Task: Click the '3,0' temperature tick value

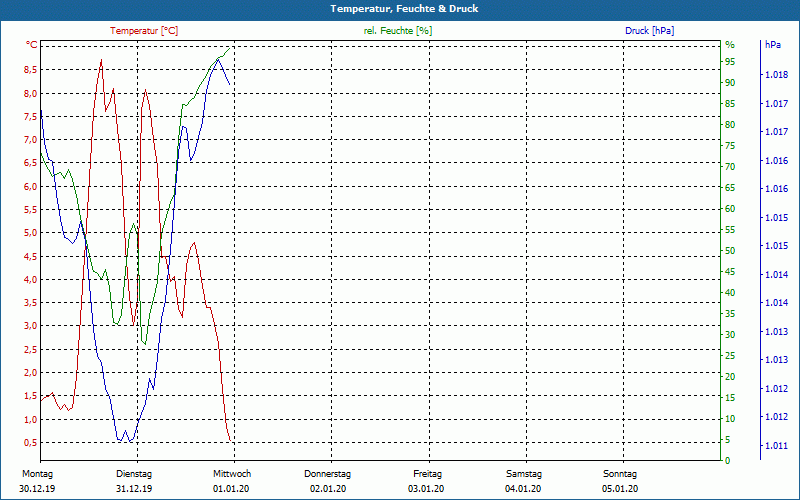Action: coord(31,326)
